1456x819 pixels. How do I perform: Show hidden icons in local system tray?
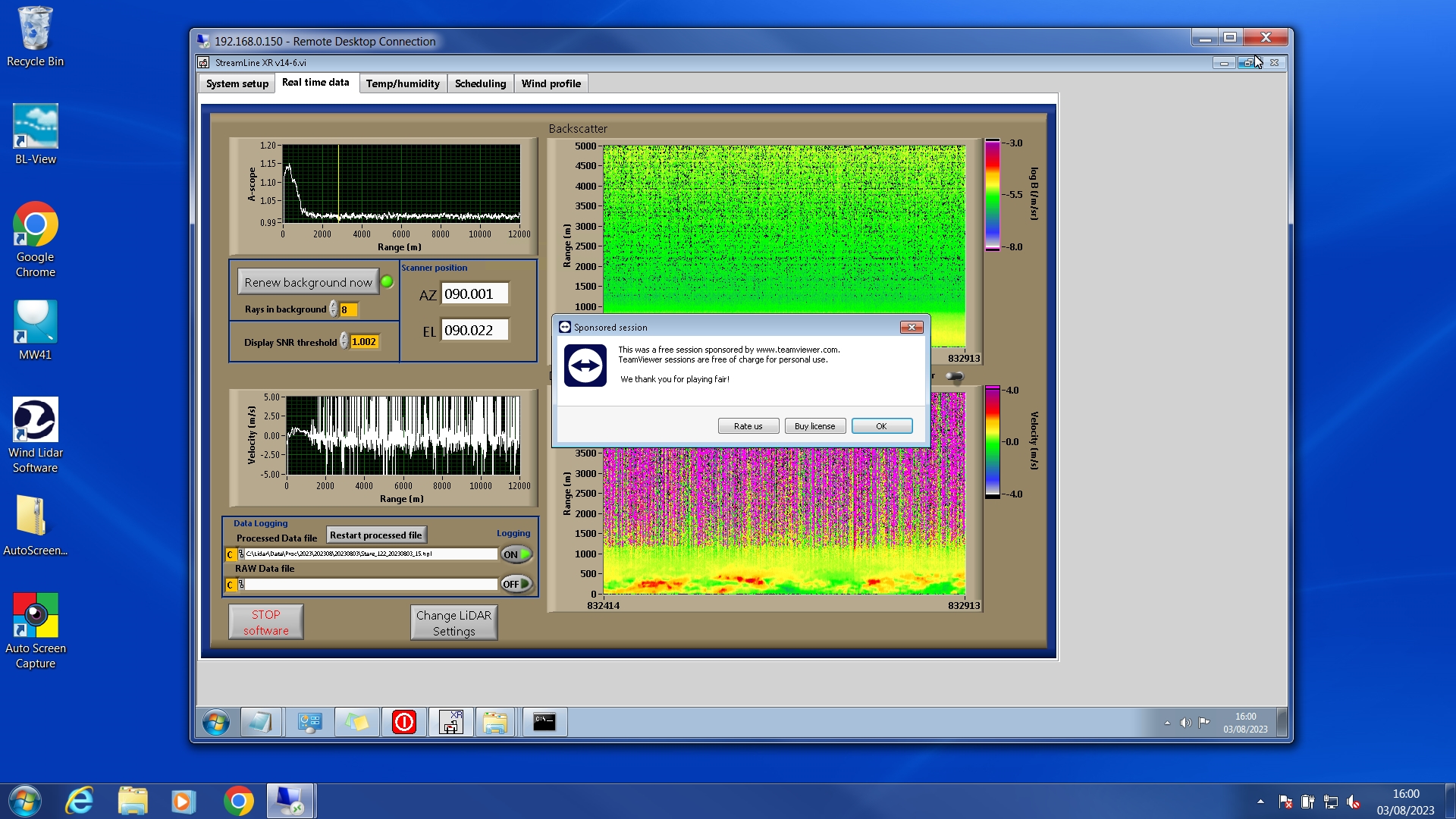click(x=1260, y=802)
